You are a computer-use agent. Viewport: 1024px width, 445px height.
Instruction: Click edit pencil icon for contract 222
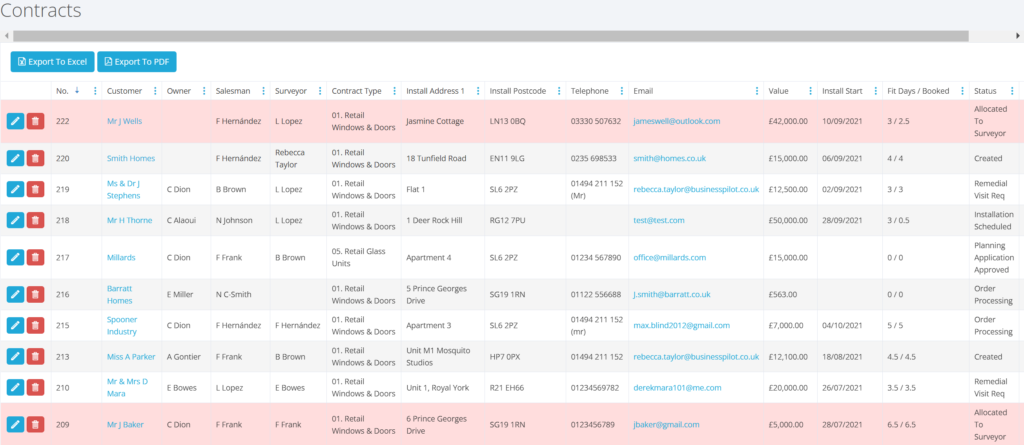coord(15,121)
